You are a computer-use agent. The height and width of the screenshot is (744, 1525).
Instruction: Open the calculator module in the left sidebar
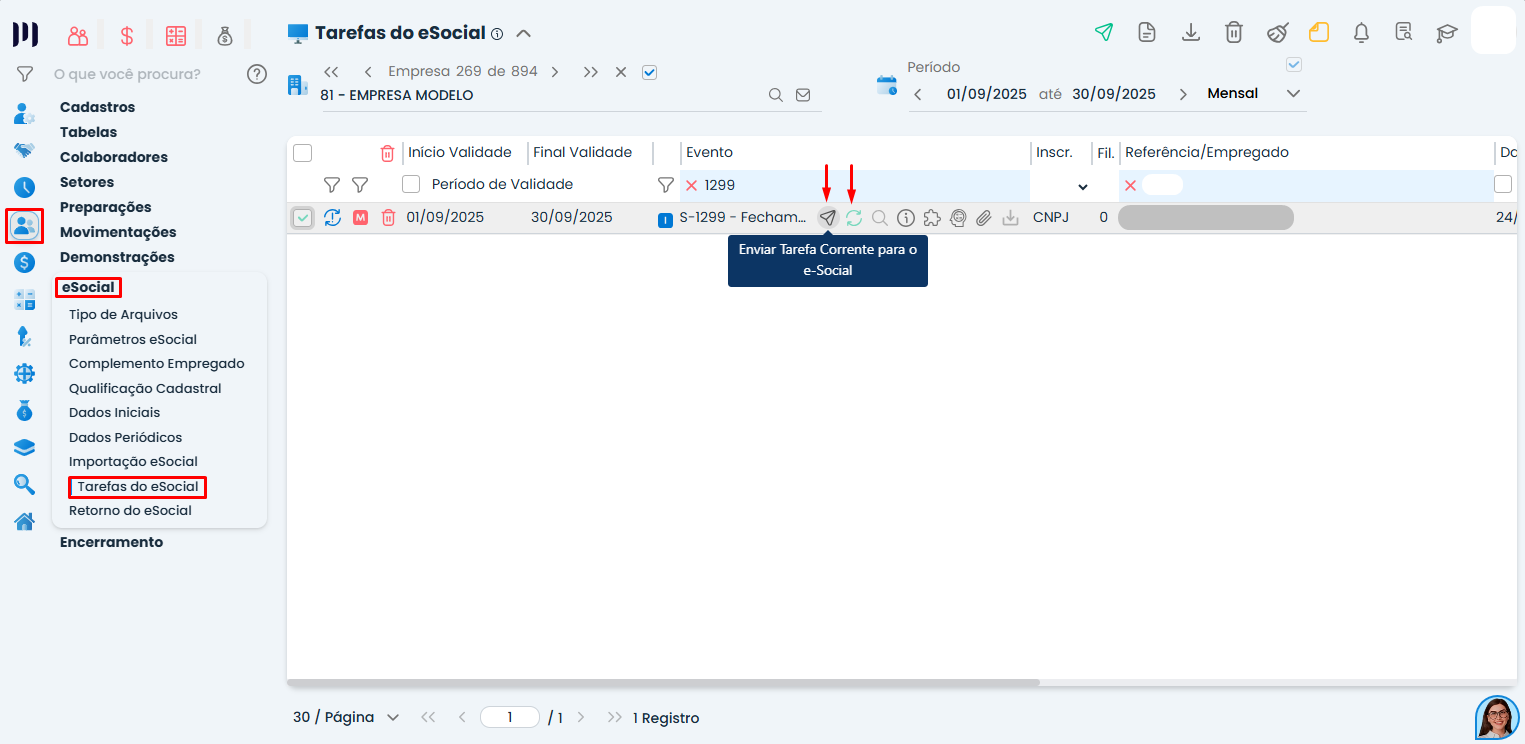click(24, 299)
